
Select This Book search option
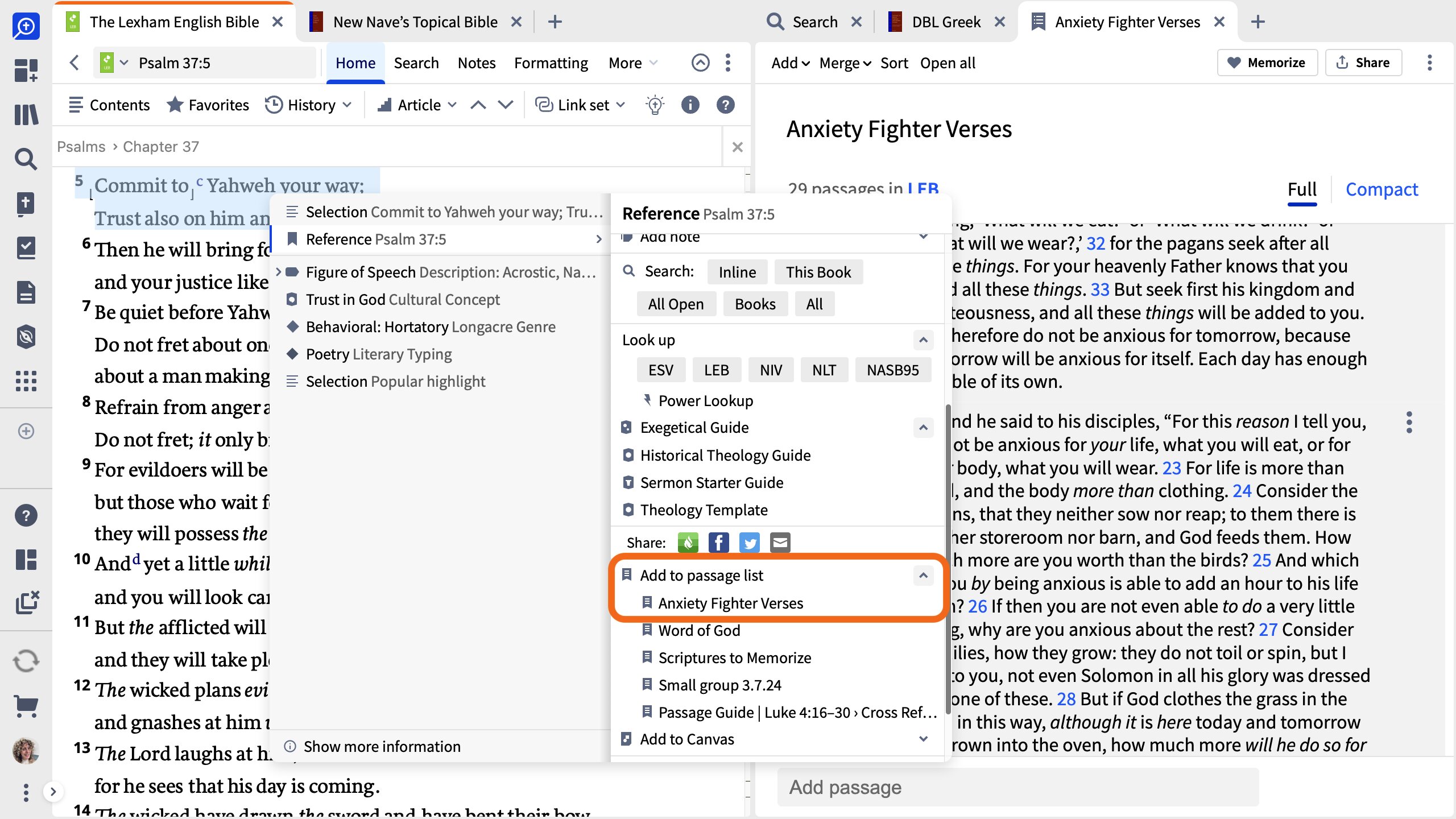(x=819, y=272)
